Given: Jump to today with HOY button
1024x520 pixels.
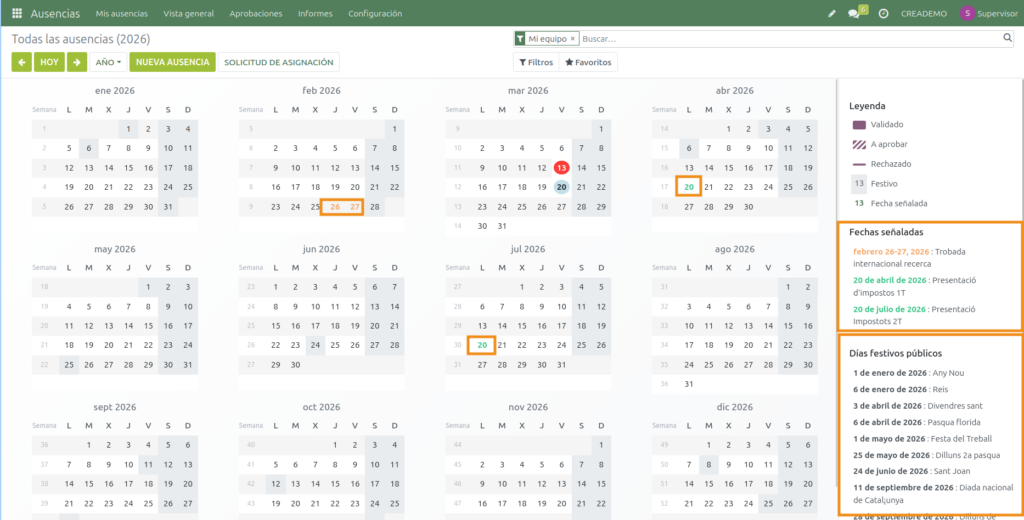Looking at the screenshot, I should 49,62.
